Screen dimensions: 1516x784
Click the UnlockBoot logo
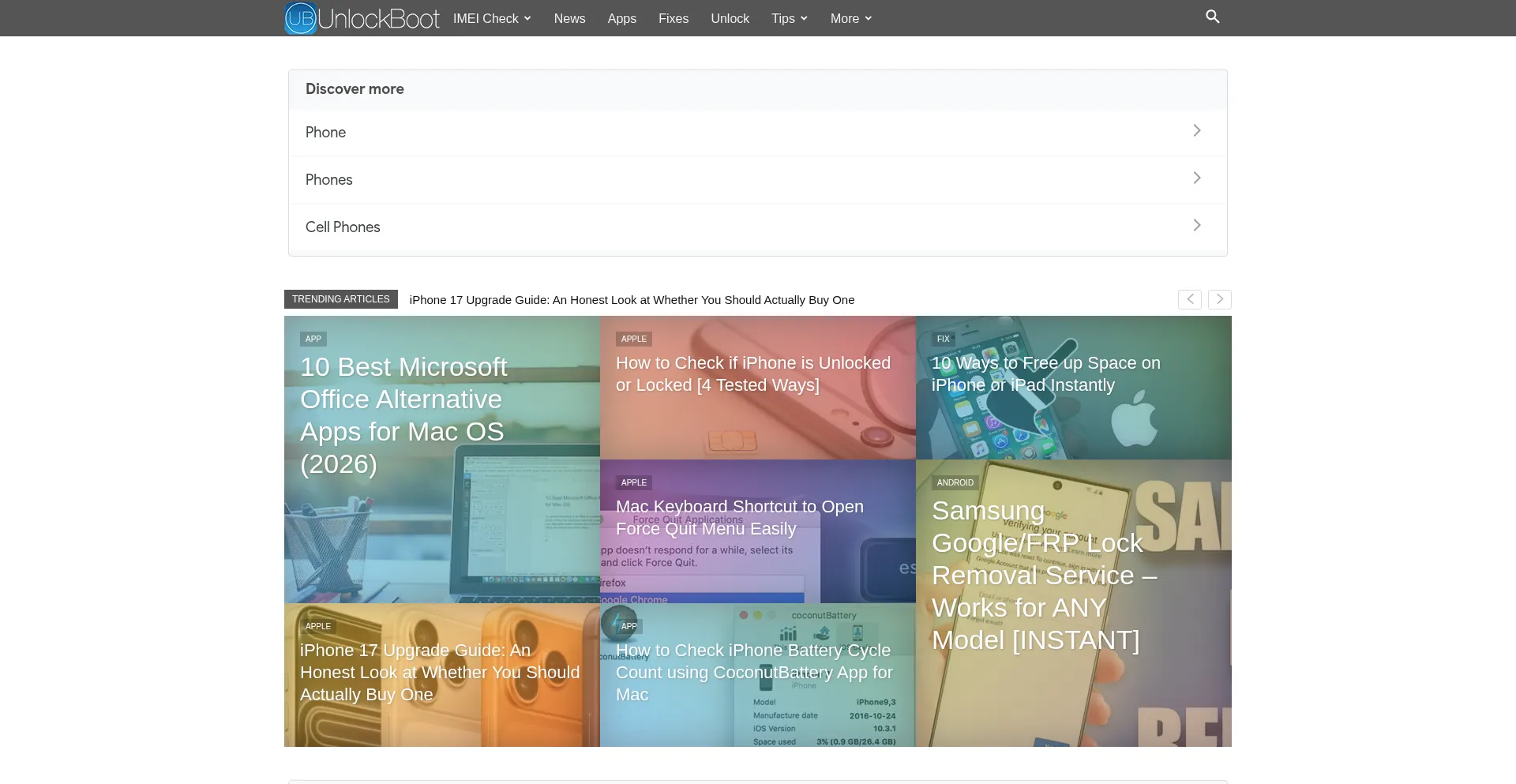click(362, 18)
